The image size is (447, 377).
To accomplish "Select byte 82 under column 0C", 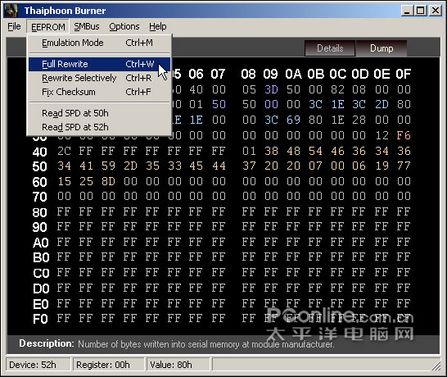I will pos(337,89).
